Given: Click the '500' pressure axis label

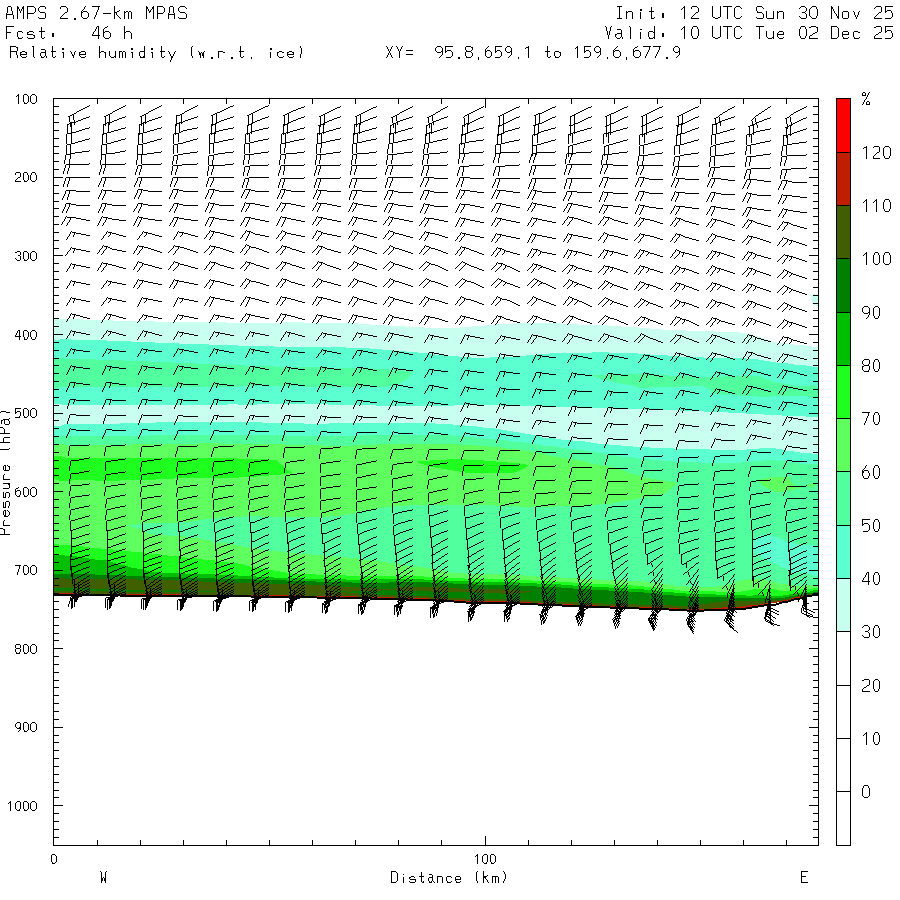Looking at the screenshot, I should (26, 413).
